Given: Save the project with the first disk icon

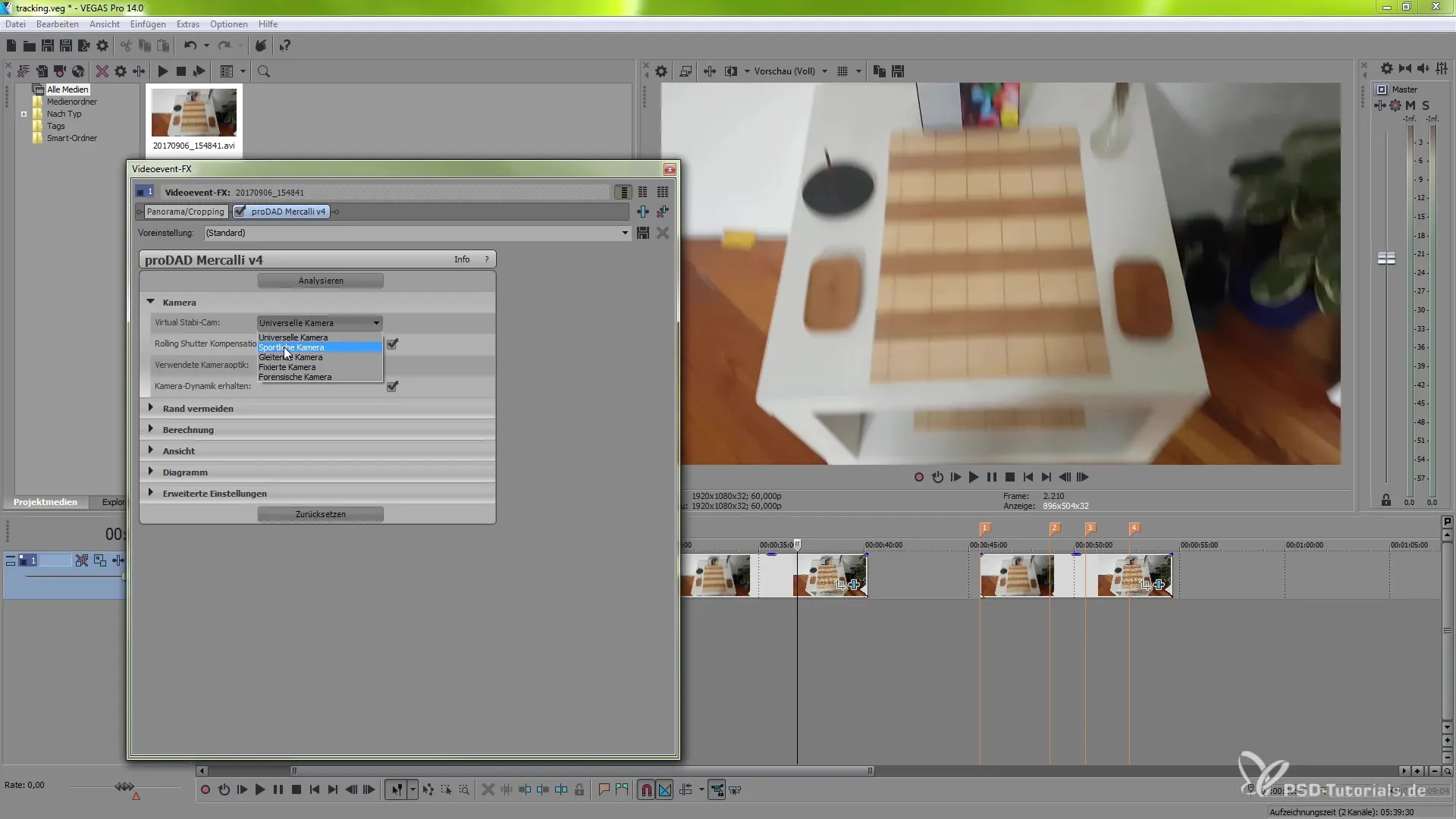Looking at the screenshot, I should point(48,46).
